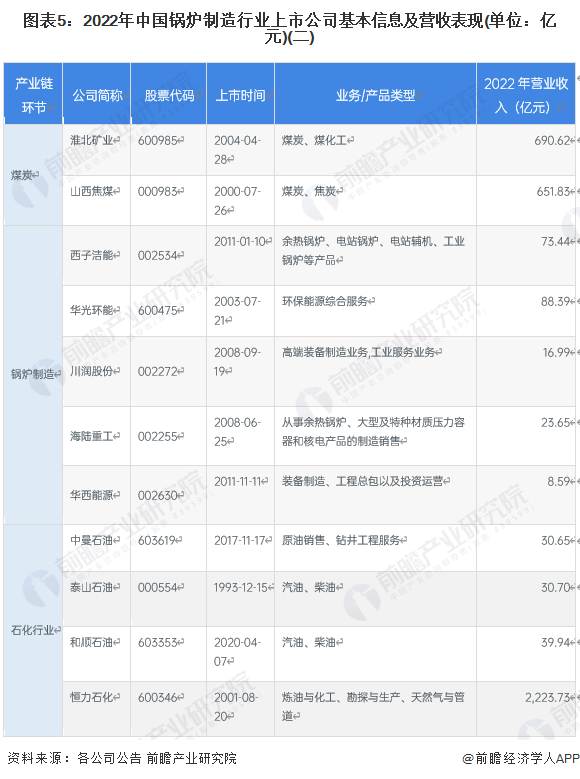Click the 业务/产品类型 column header
Screen dimensions: 580x779
coord(376,94)
